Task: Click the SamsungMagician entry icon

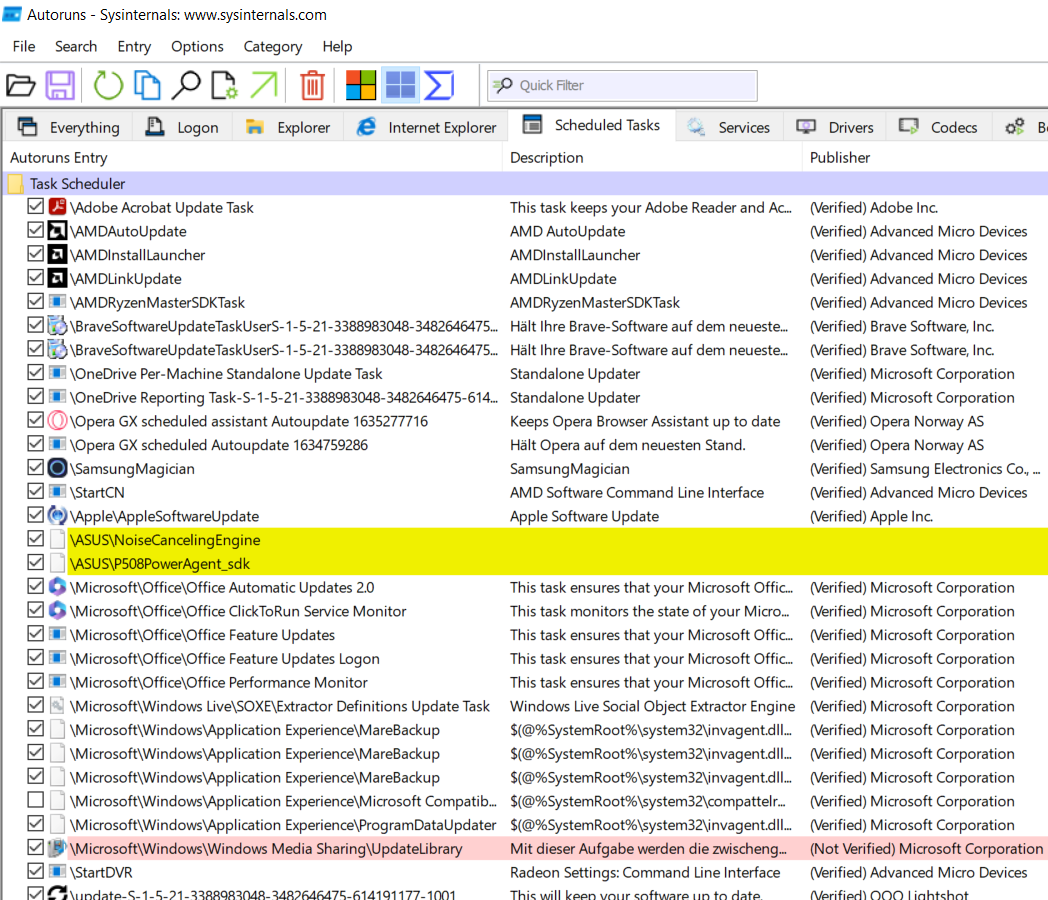Action: point(57,468)
